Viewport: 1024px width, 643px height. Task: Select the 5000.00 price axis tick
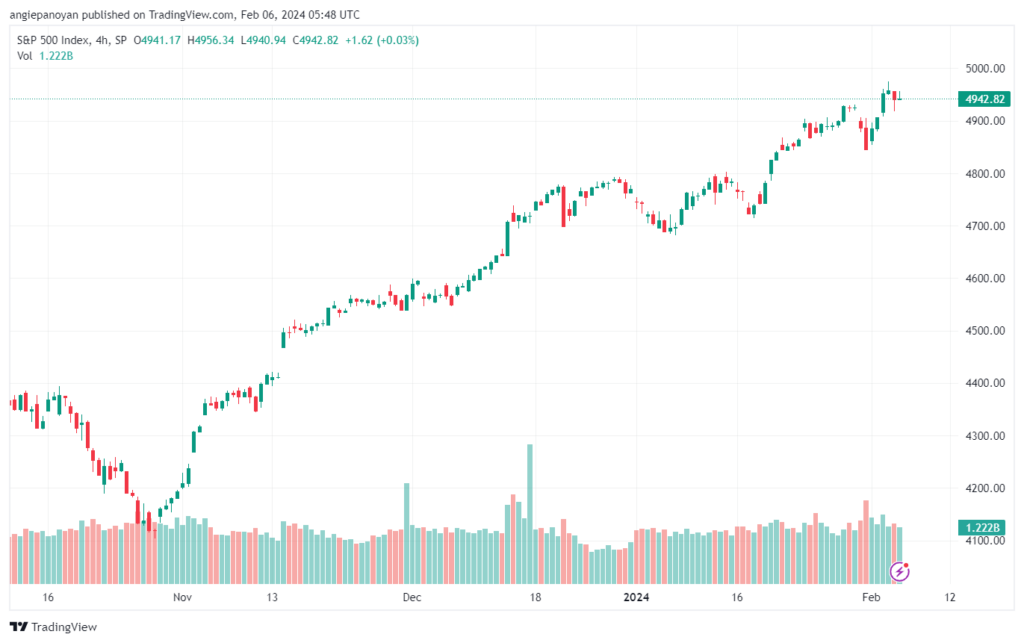(x=985, y=69)
